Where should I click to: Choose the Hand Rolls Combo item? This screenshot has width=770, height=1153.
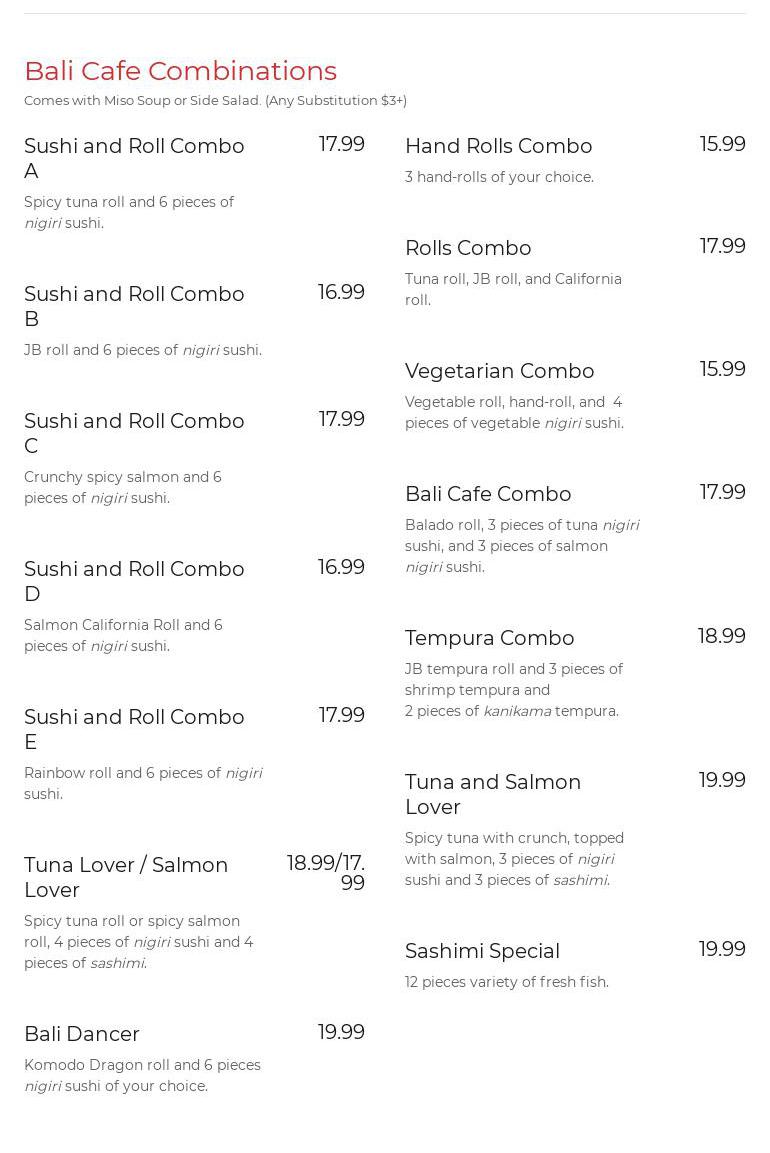(x=498, y=146)
